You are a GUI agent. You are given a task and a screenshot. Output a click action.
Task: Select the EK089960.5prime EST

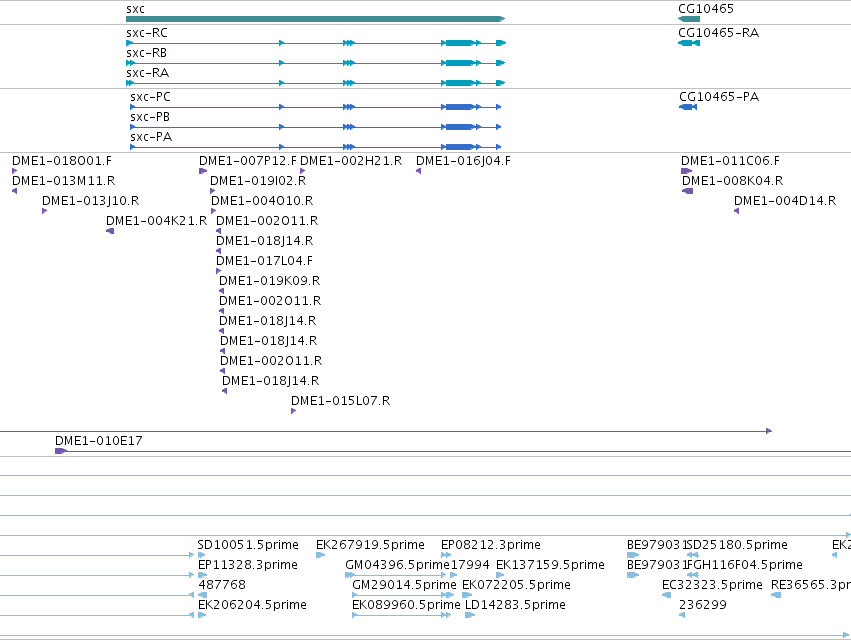[x=402, y=615]
